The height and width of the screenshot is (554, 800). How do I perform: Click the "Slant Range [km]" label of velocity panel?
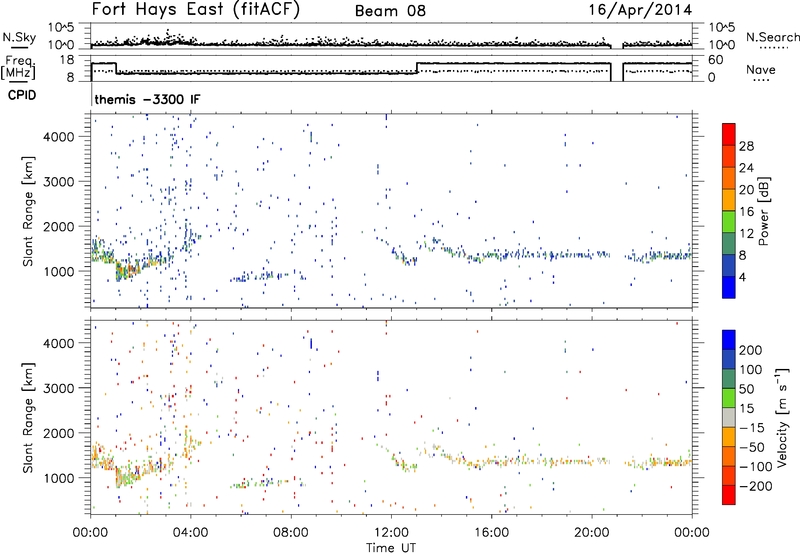(x=28, y=418)
